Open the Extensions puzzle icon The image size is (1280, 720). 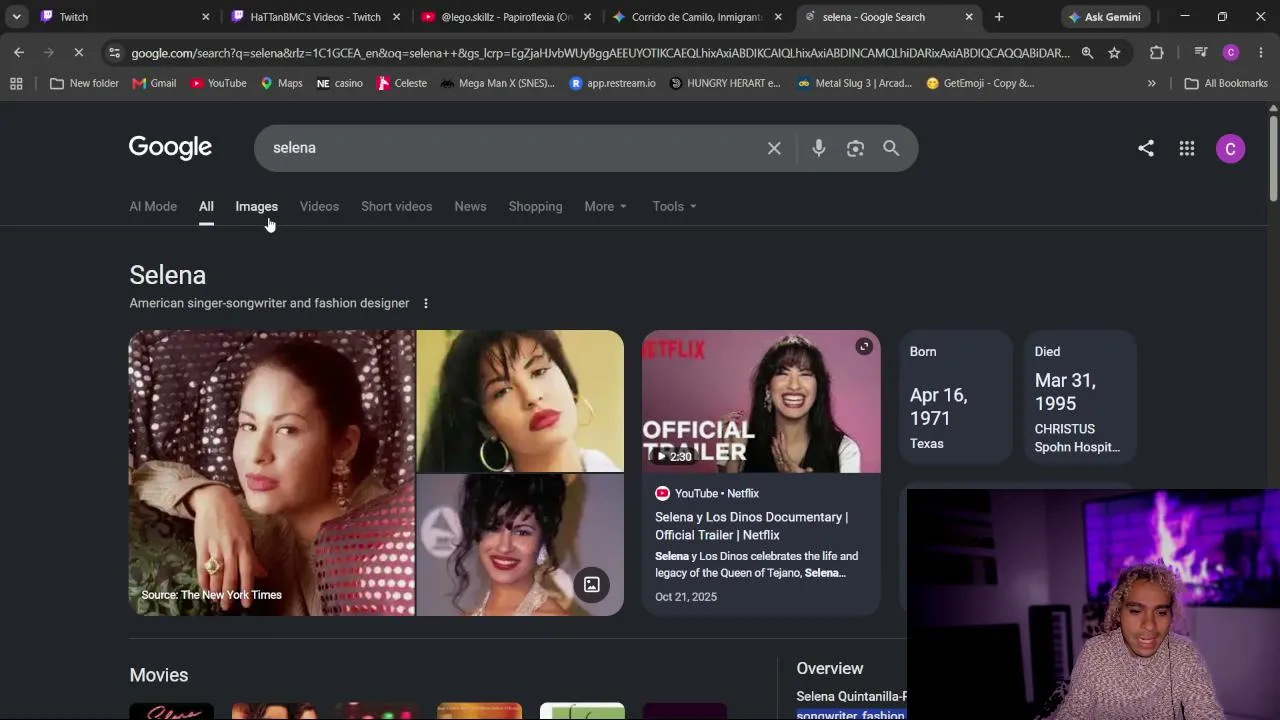pos(1157,53)
